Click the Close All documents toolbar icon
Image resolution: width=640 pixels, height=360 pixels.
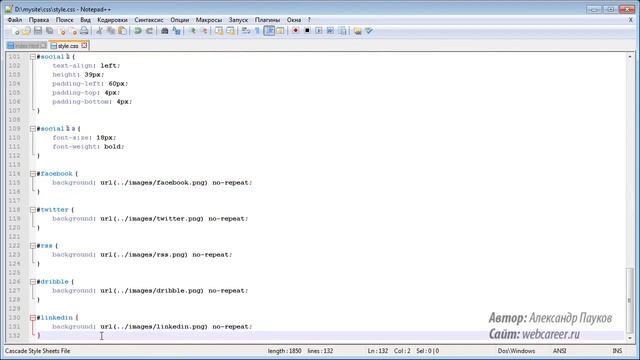tap(73, 31)
